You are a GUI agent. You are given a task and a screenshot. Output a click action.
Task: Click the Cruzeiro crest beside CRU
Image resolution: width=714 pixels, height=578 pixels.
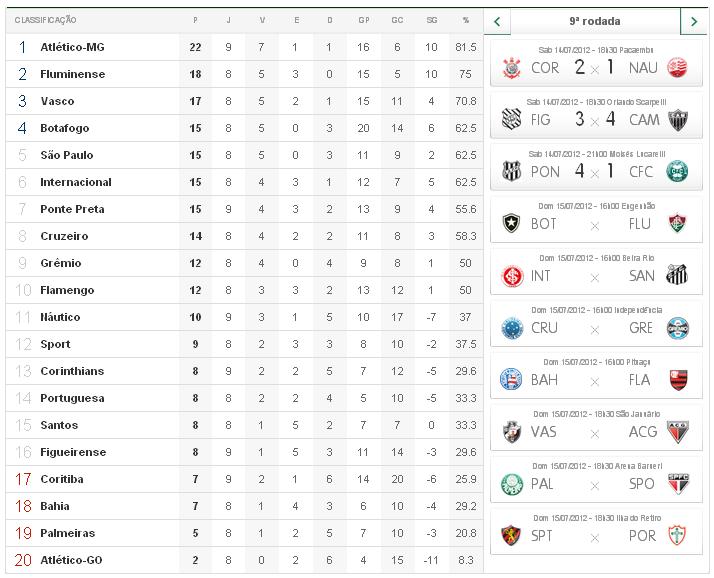pos(512,327)
